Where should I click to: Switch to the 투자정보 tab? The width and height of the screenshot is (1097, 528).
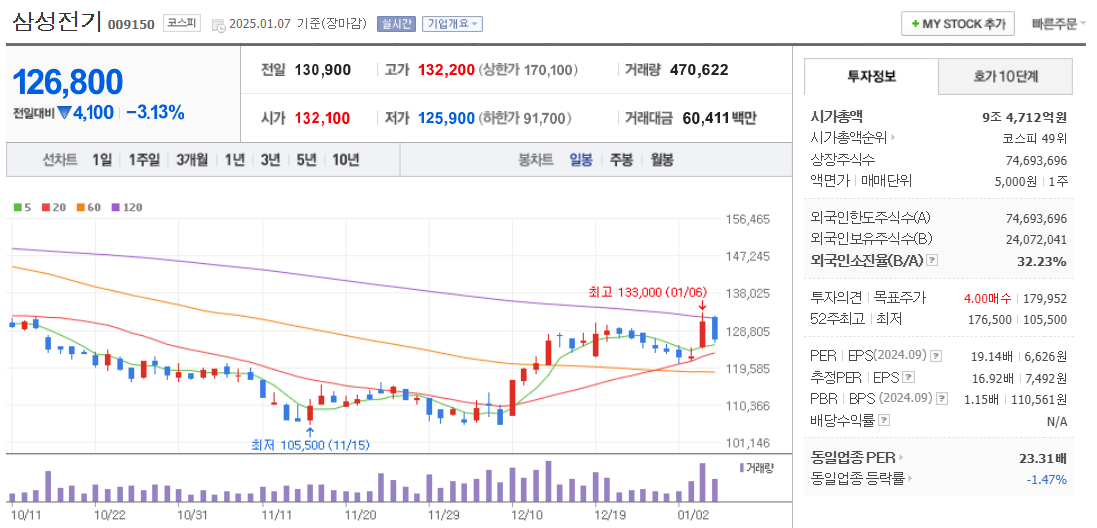tap(871, 76)
